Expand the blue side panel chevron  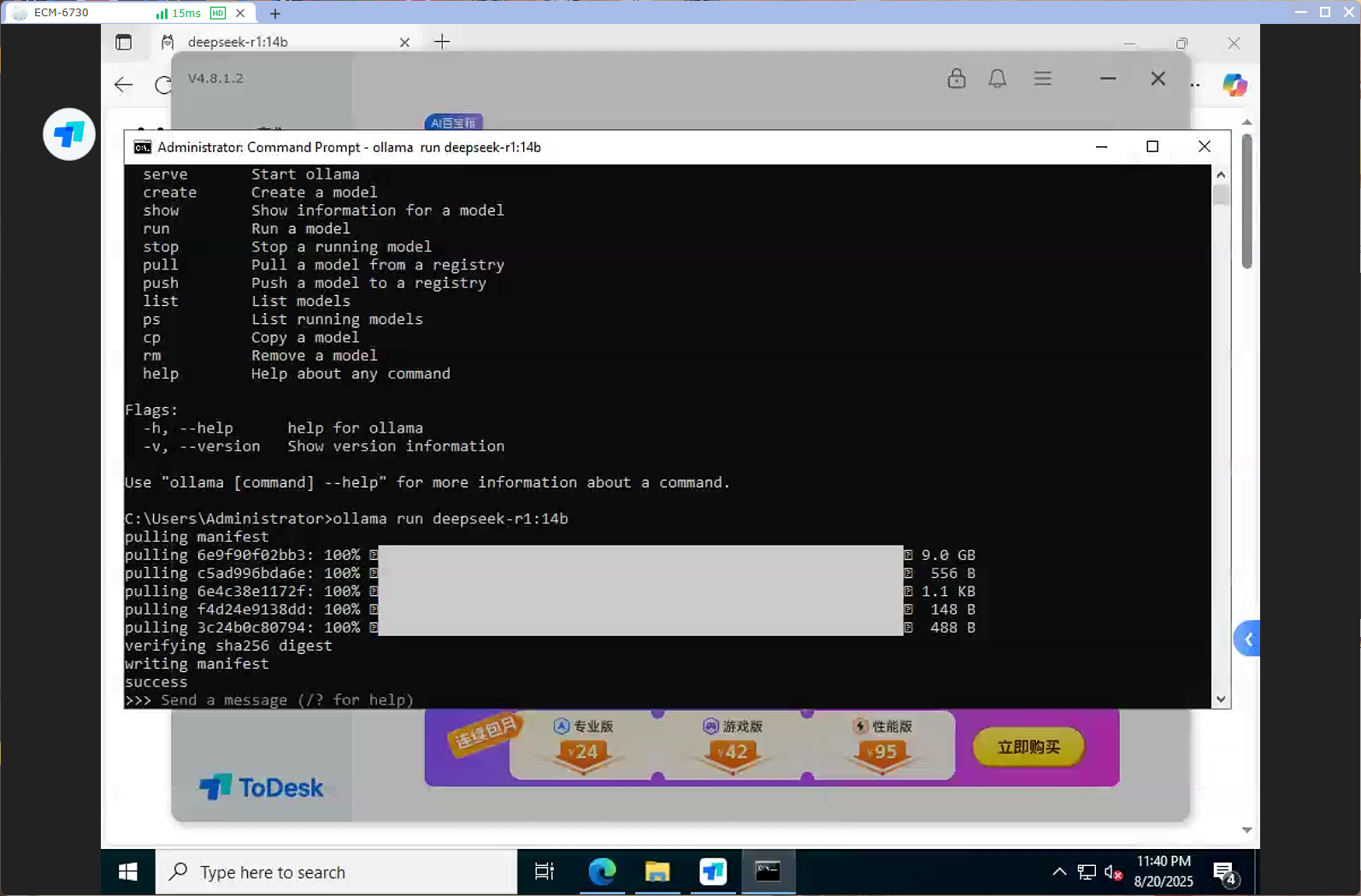point(1247,639)
